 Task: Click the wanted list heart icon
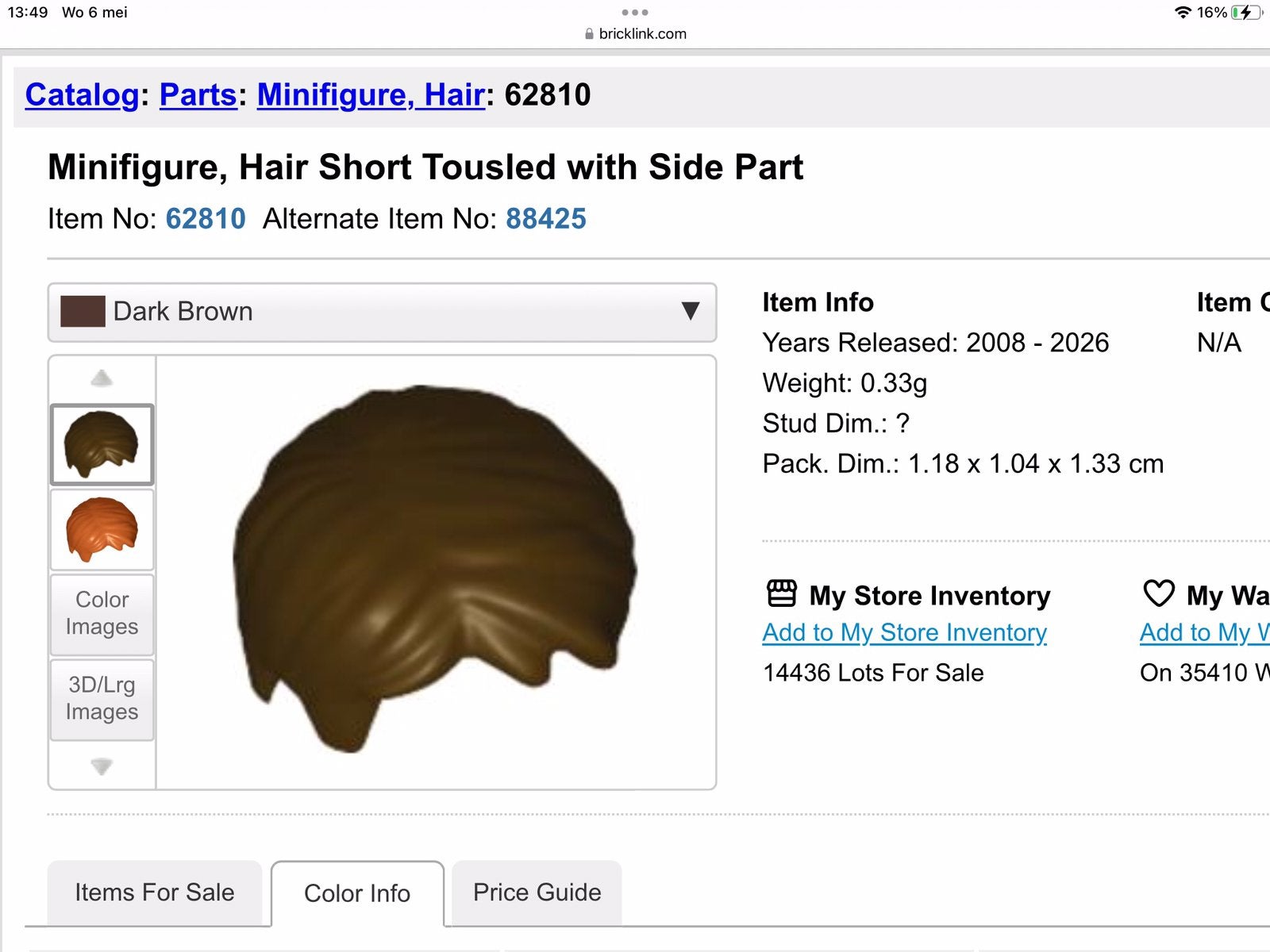tap(1159, 593)
